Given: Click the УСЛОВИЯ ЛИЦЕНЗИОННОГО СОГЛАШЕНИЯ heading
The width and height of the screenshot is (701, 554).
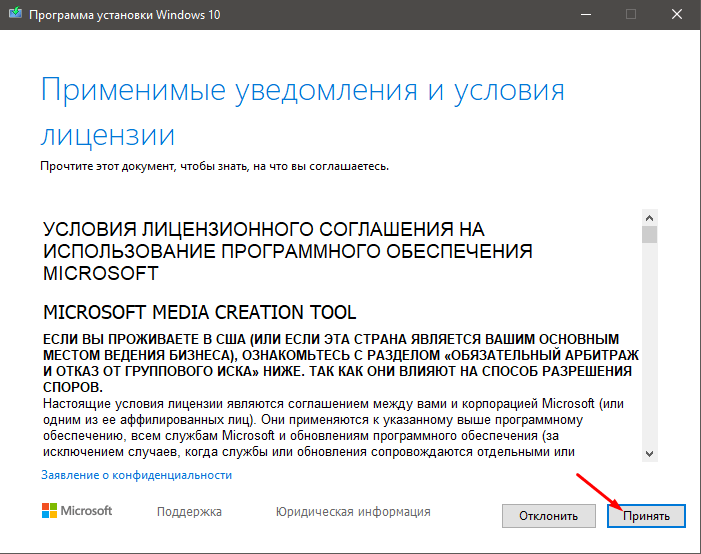Looking at the screenshot, I should tap(288, 251).
